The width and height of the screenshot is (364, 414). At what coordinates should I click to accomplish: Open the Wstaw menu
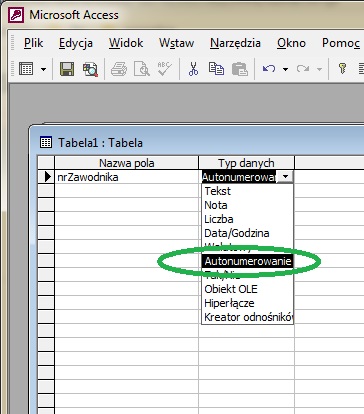point(176,43)
